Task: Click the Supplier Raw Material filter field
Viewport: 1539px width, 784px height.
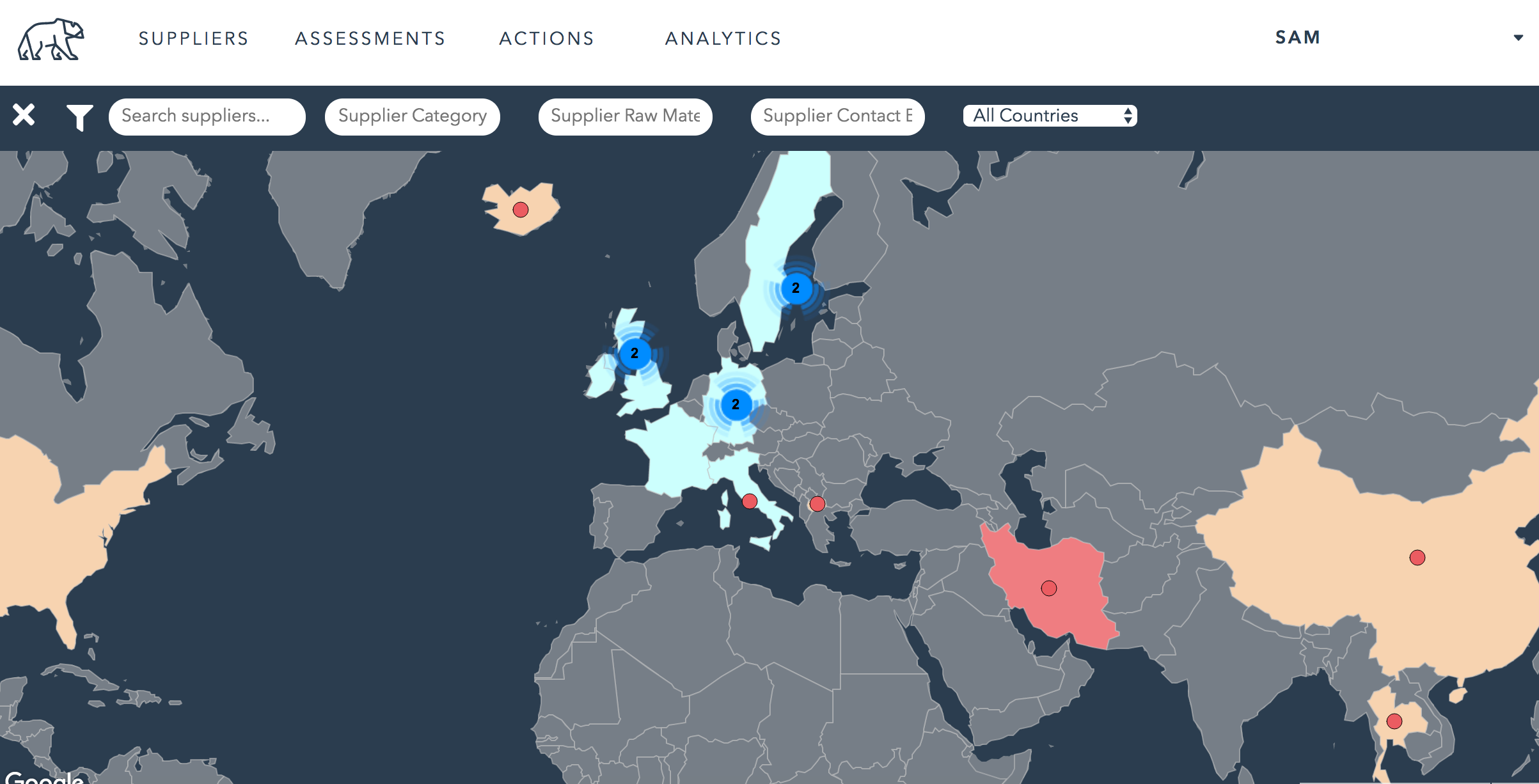Action: [x=625, y=116]
